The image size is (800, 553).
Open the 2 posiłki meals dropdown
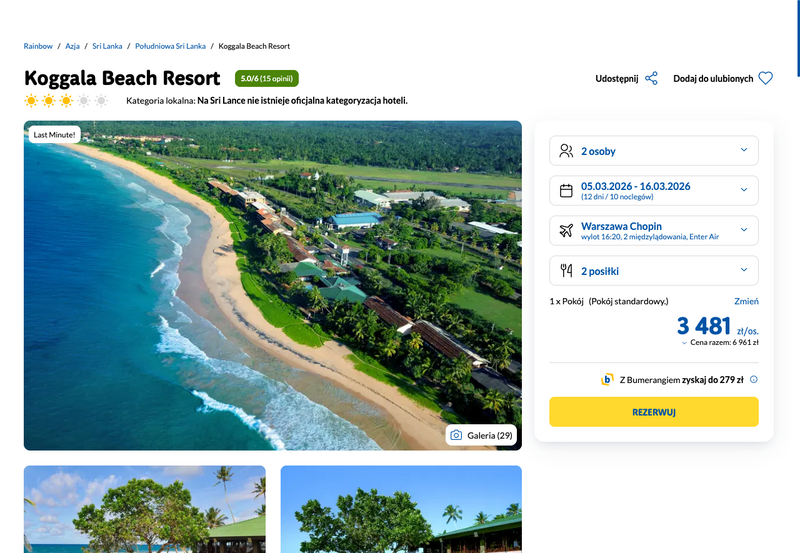tap(654, 270)
